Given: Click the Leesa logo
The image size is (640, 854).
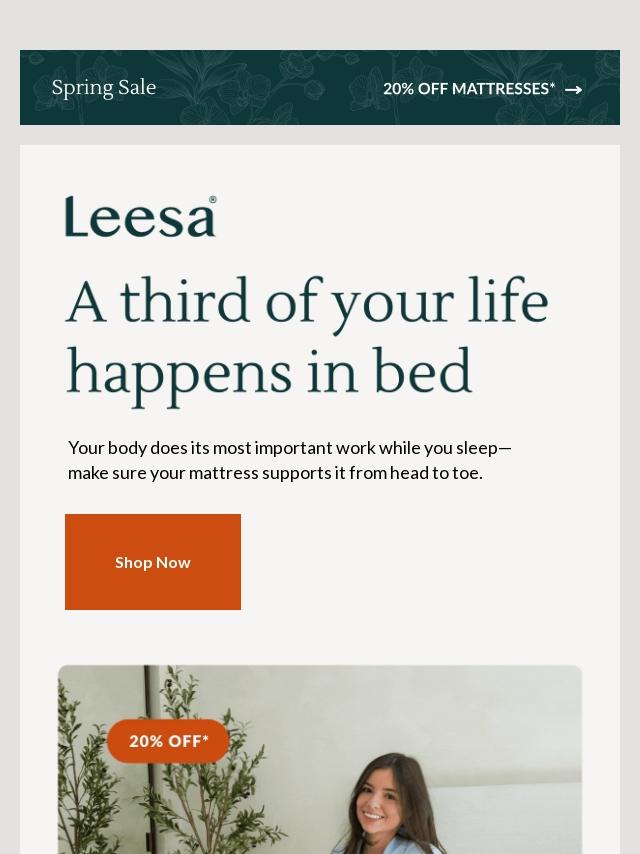Looking at the screenshot, I should (x=139, y=217).
